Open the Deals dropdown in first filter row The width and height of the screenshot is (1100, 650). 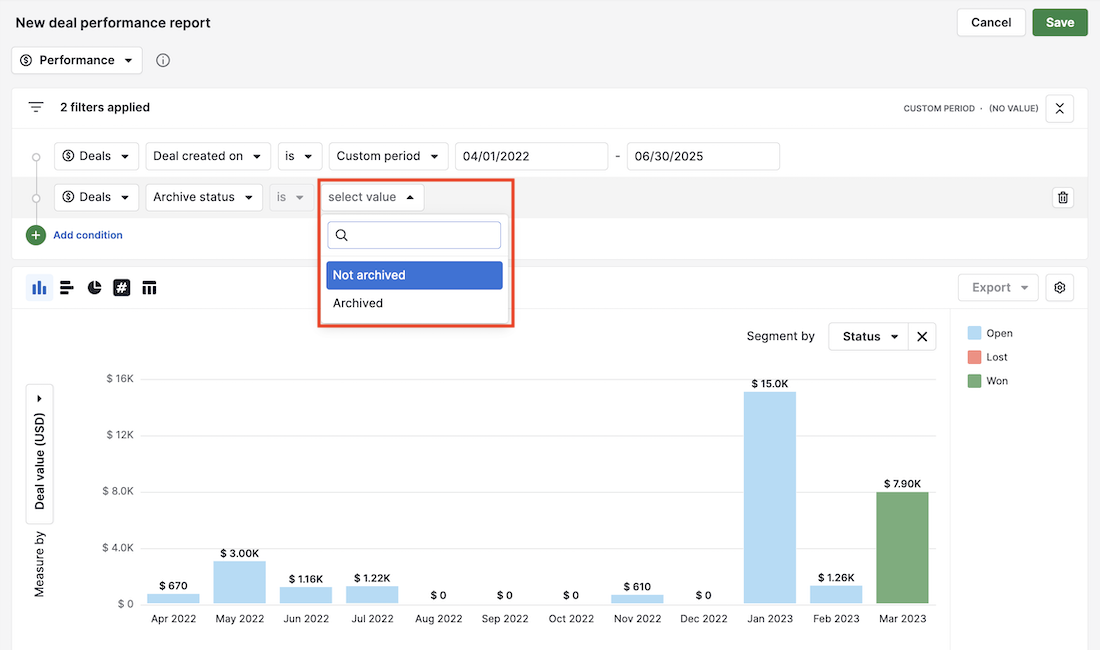pyautogui.click(x=96, y=156)
